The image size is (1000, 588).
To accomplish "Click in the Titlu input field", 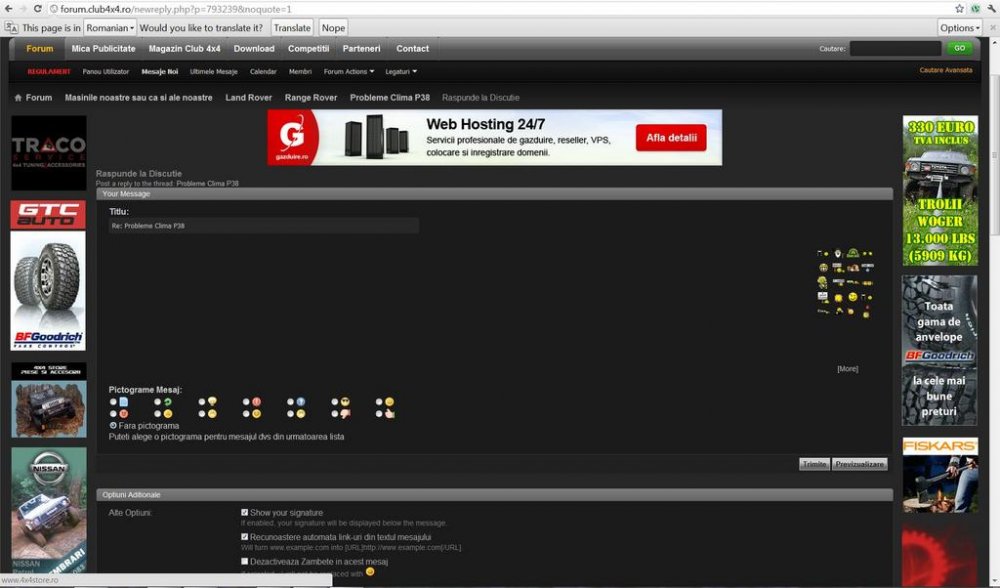I will 263,225.
